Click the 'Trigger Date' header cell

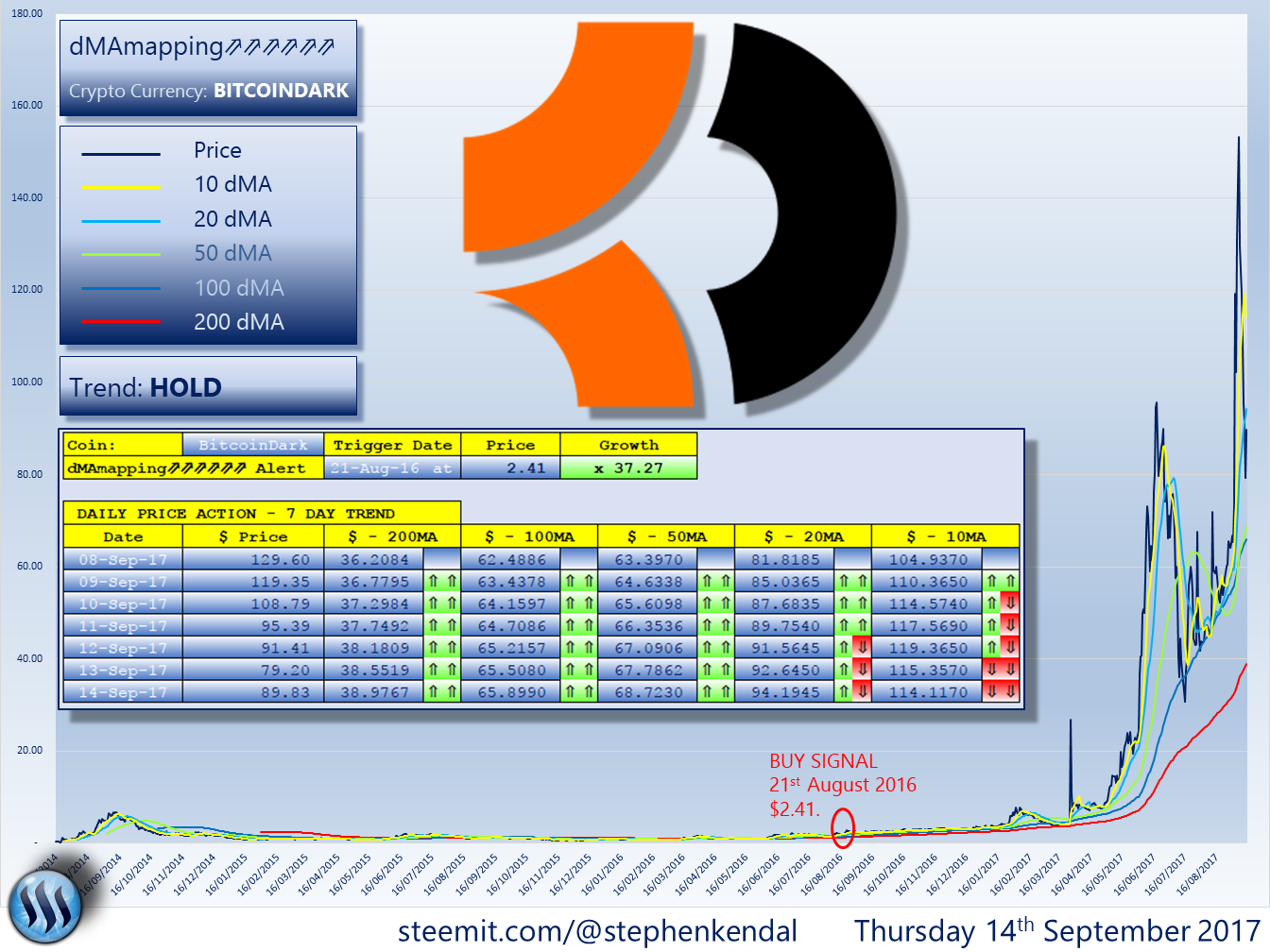(392, 445)
